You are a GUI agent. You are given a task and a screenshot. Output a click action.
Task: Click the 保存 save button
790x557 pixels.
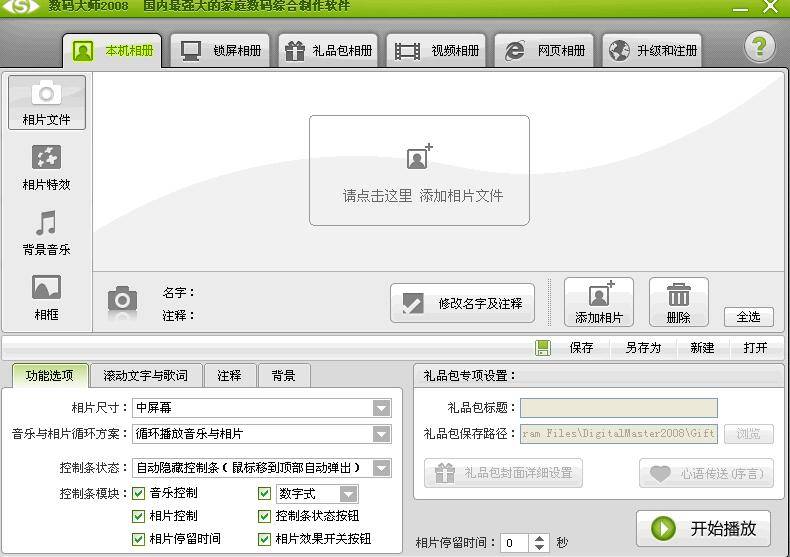[x=581, y=348]
